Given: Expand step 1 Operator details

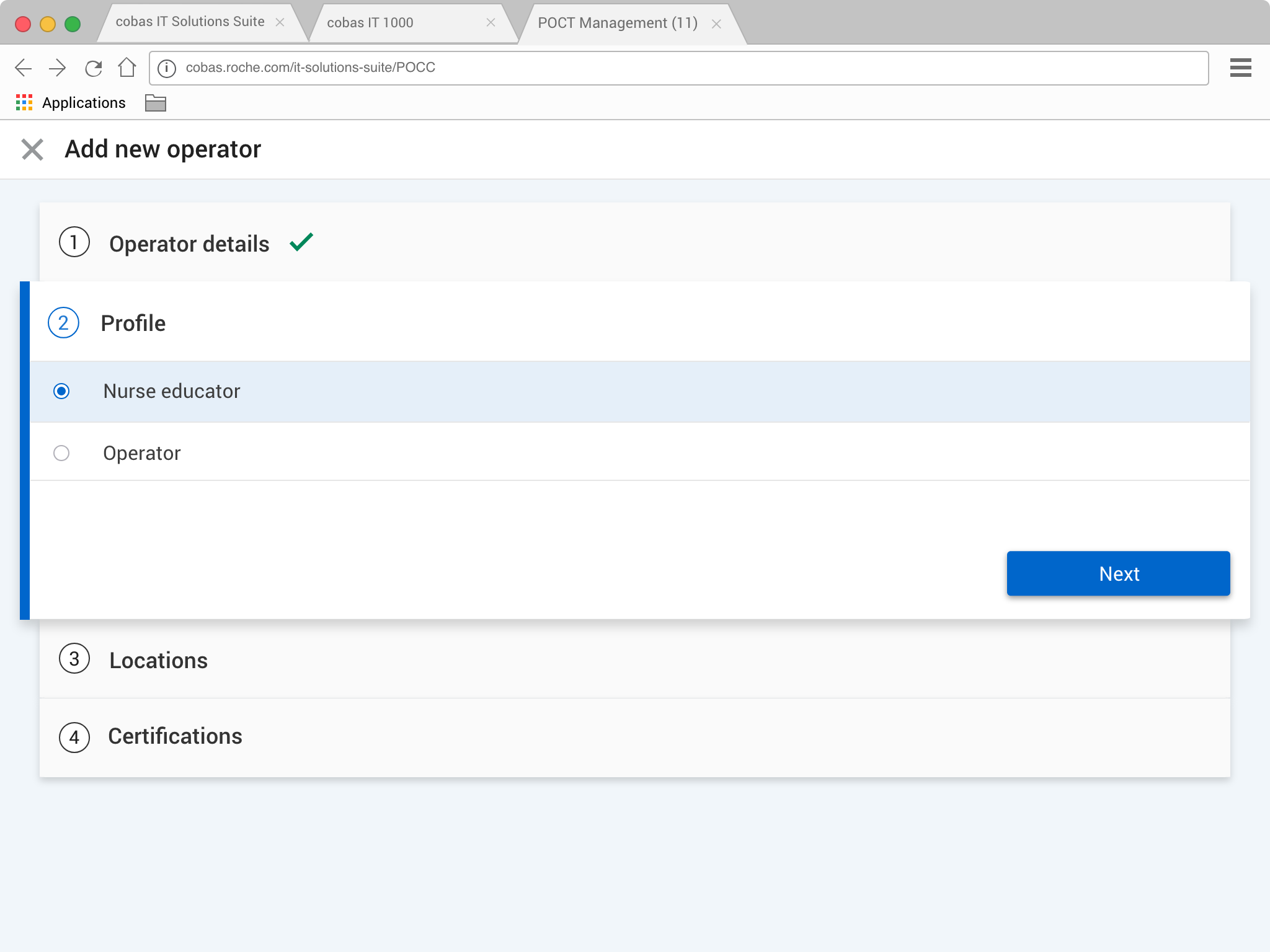Looking at the screenshot, I should pyautogui.click(x=189, y=244).
